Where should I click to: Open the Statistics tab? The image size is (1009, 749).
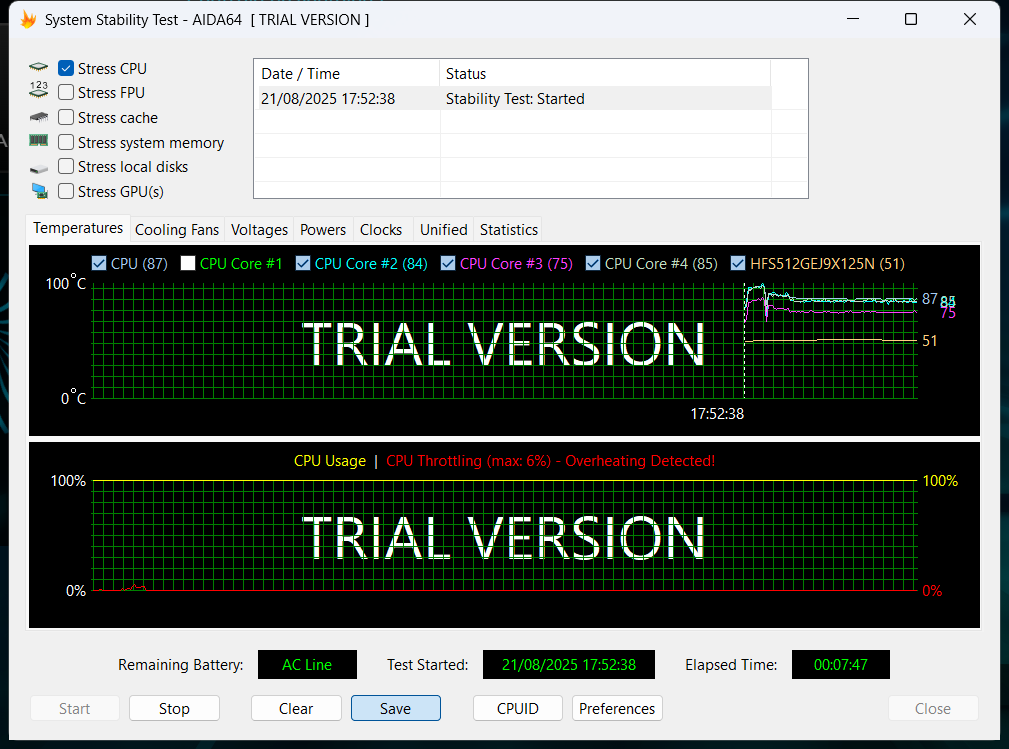coord(508,230)
